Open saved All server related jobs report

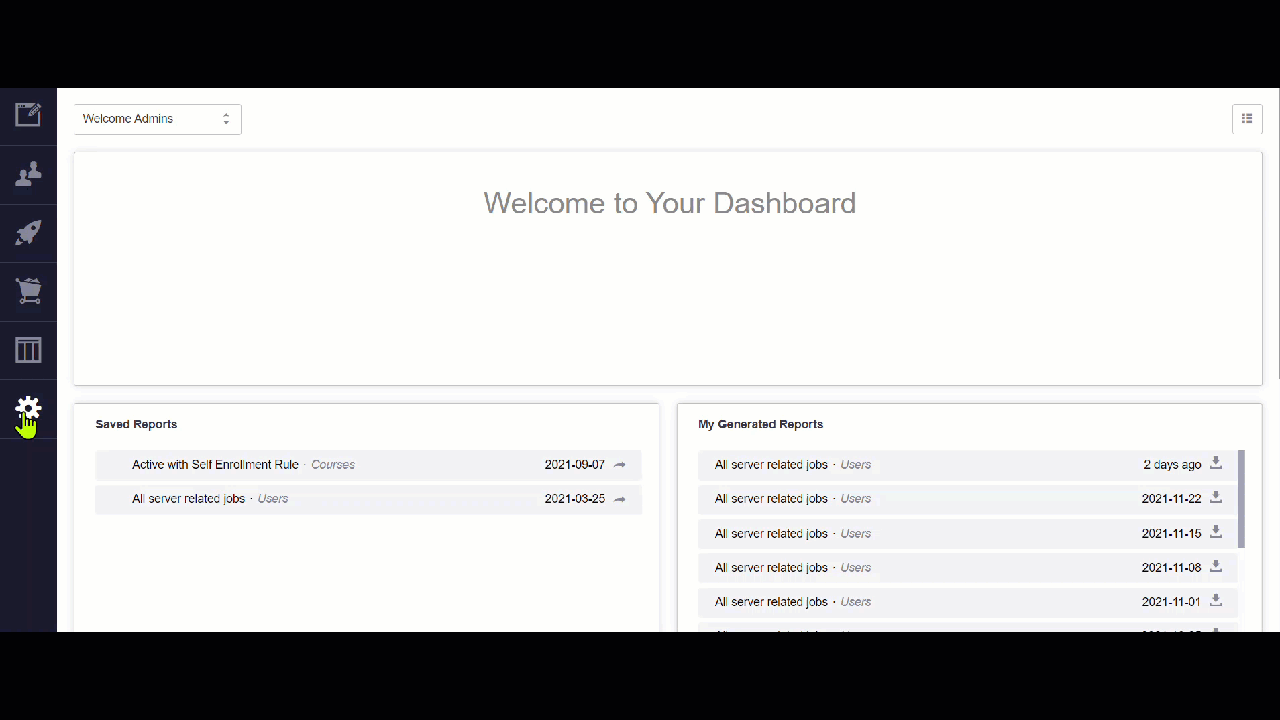[x=368, y=499]
